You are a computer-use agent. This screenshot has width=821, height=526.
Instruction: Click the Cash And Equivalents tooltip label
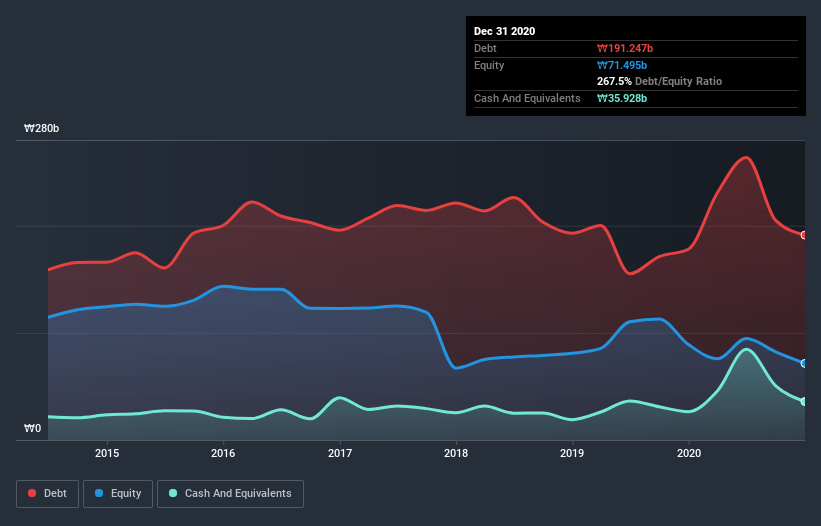click(x=527, y=98)
